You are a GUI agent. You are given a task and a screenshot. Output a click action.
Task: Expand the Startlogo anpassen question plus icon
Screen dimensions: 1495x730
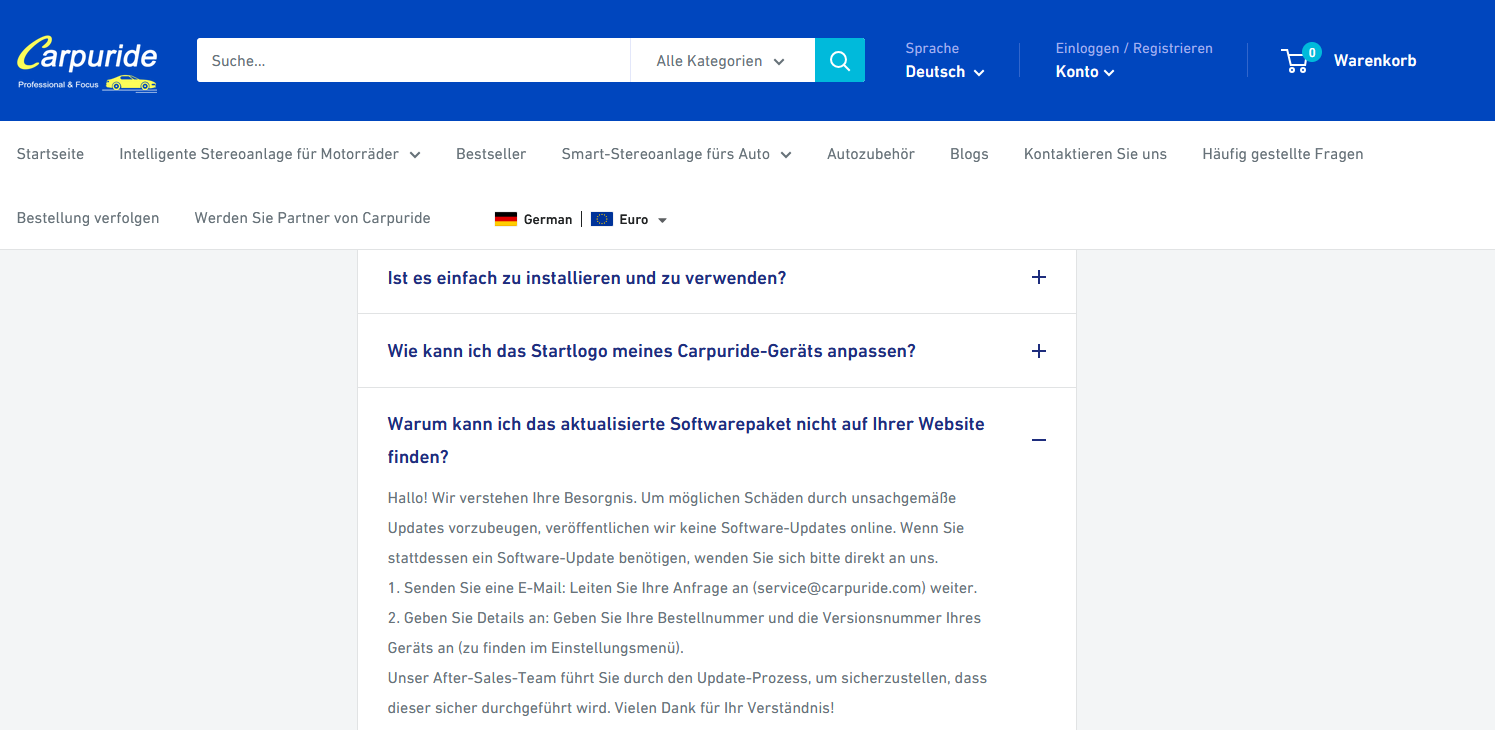click(x=1039, y=351)
